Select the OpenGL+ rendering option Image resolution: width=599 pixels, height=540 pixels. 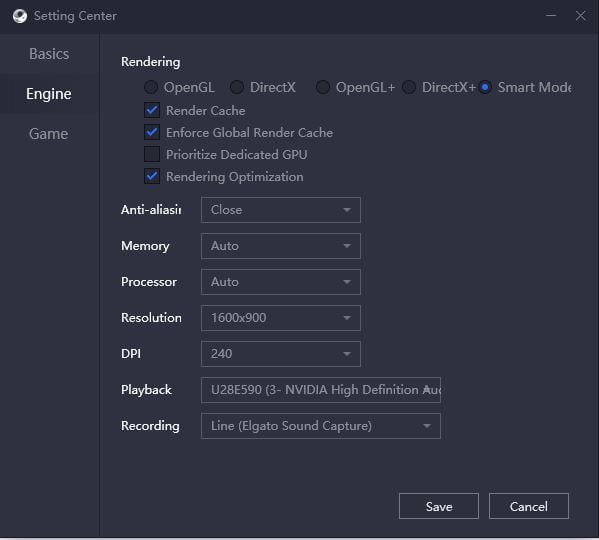323,87
